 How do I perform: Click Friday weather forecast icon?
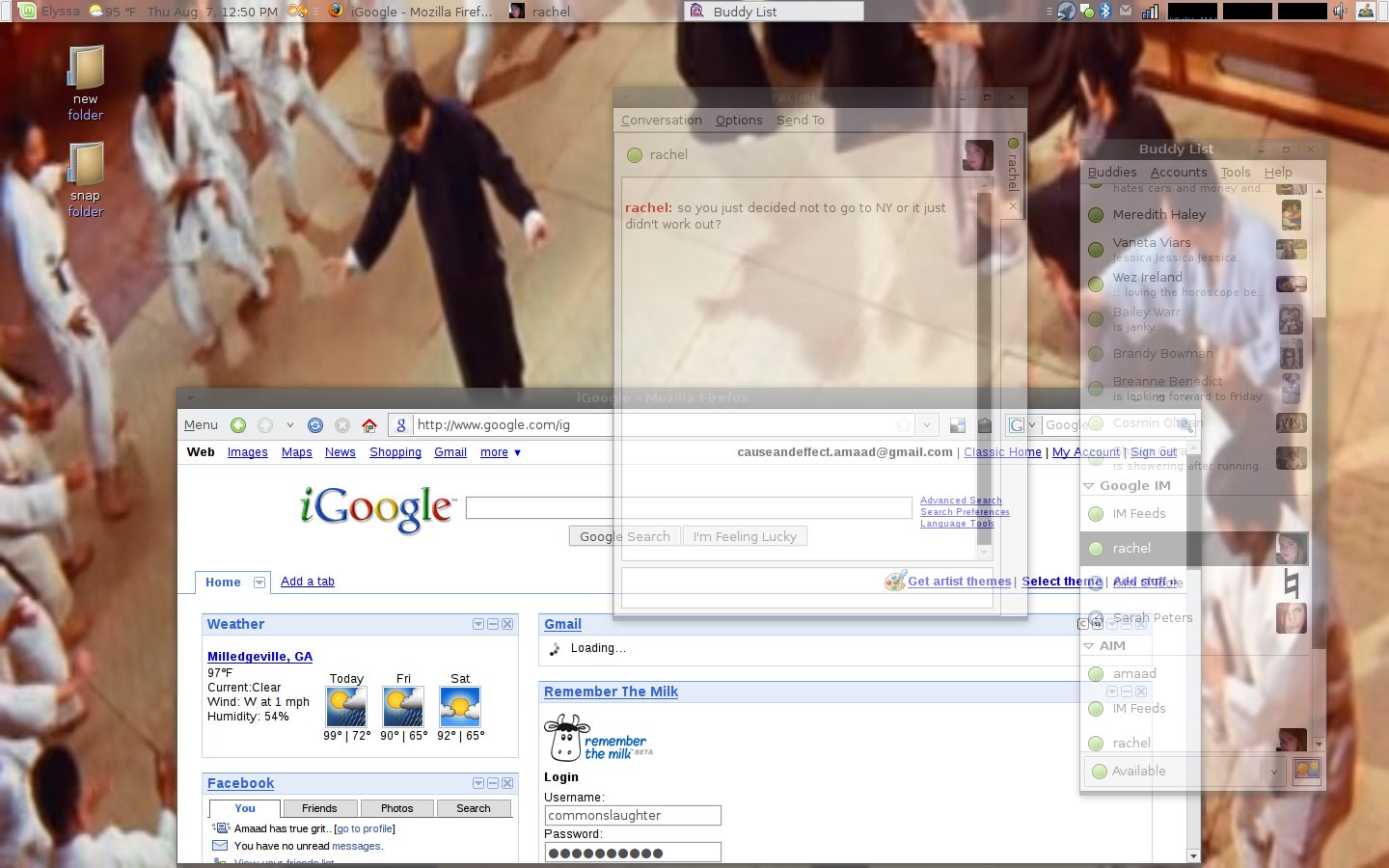tap(403, 707)
